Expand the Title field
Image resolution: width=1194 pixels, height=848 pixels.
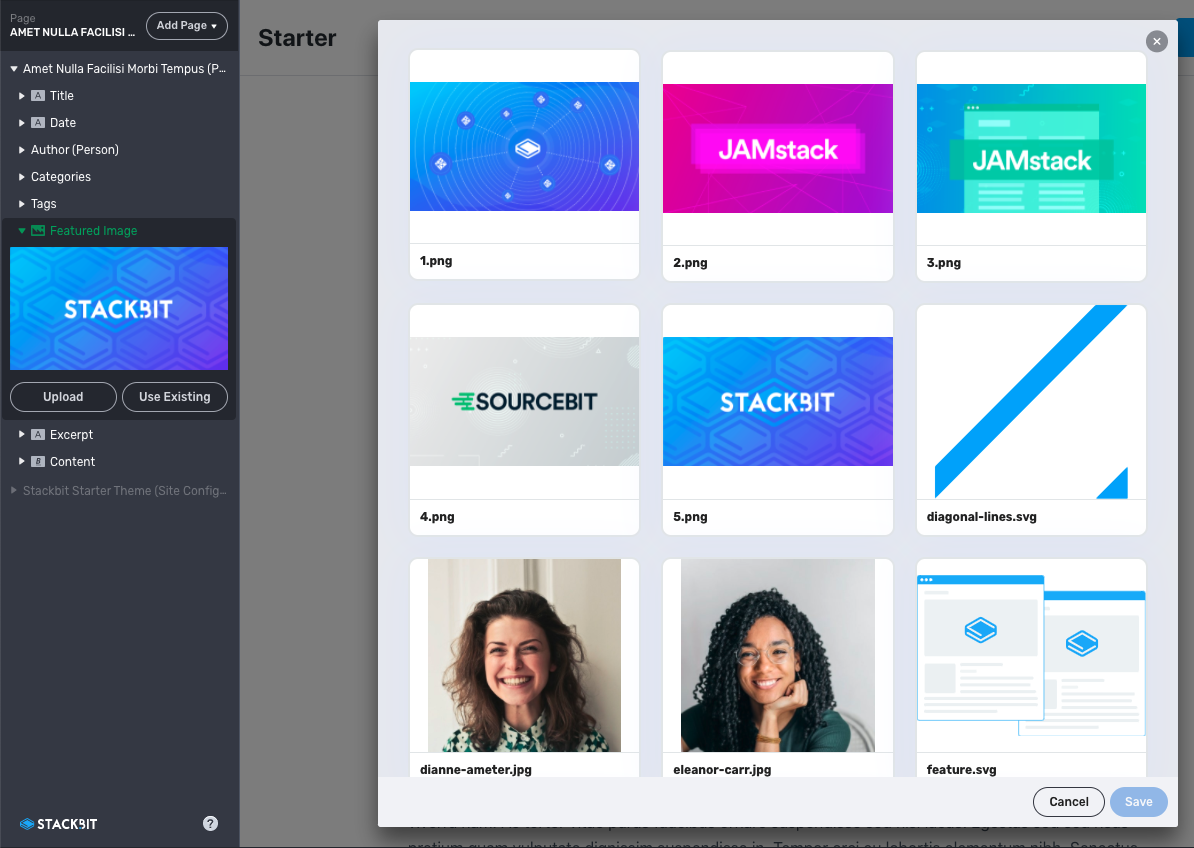pos(21,96)
